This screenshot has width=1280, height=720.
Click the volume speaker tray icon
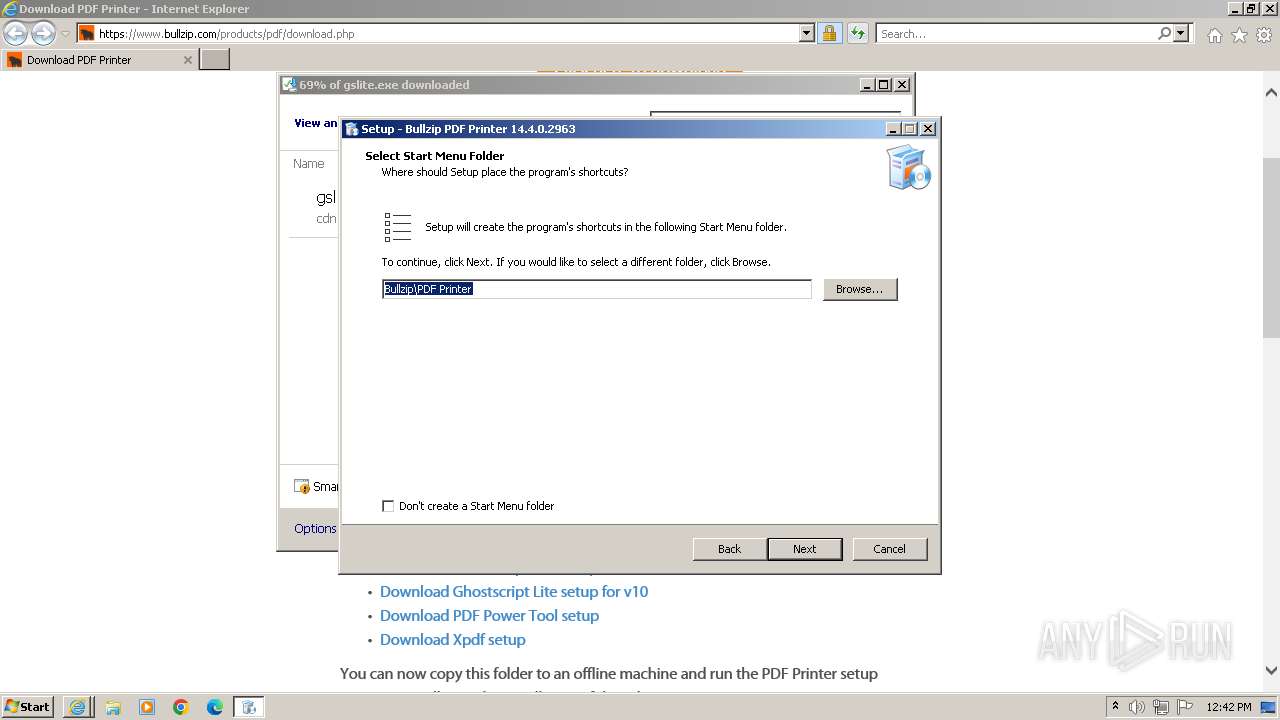(x=1137, y=707)
